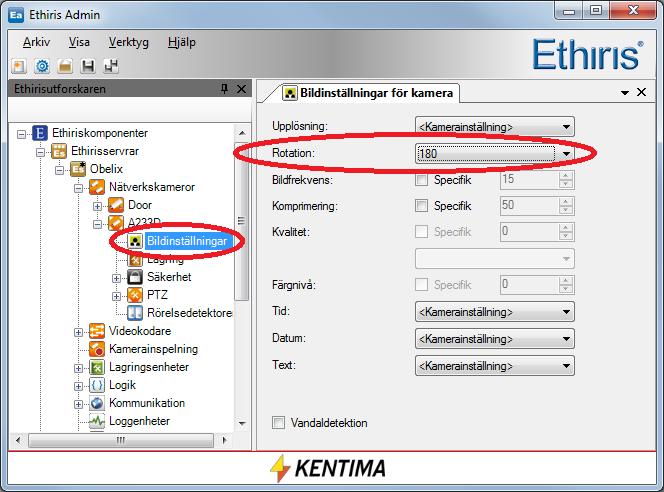Click the tree vertical scrollbar up arrow
664x492 pixels.
pyautogui.click(x=242, y=133)
